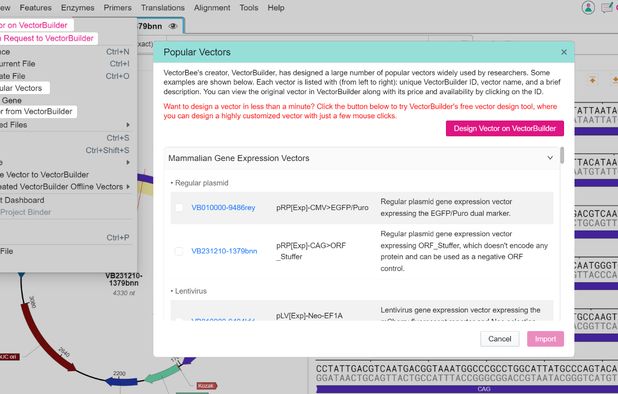Open the Features menu
Image resolution: width=618 pixels, height=394 pixels.
pyautogui.click(x=35, y=7)
